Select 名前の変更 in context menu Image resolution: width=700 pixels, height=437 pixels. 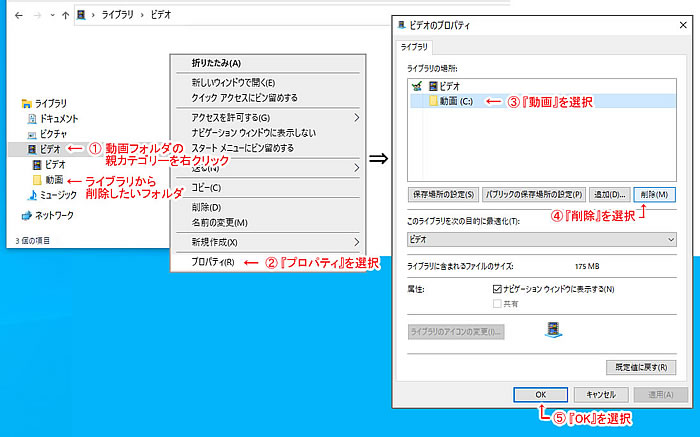point(219,222)
